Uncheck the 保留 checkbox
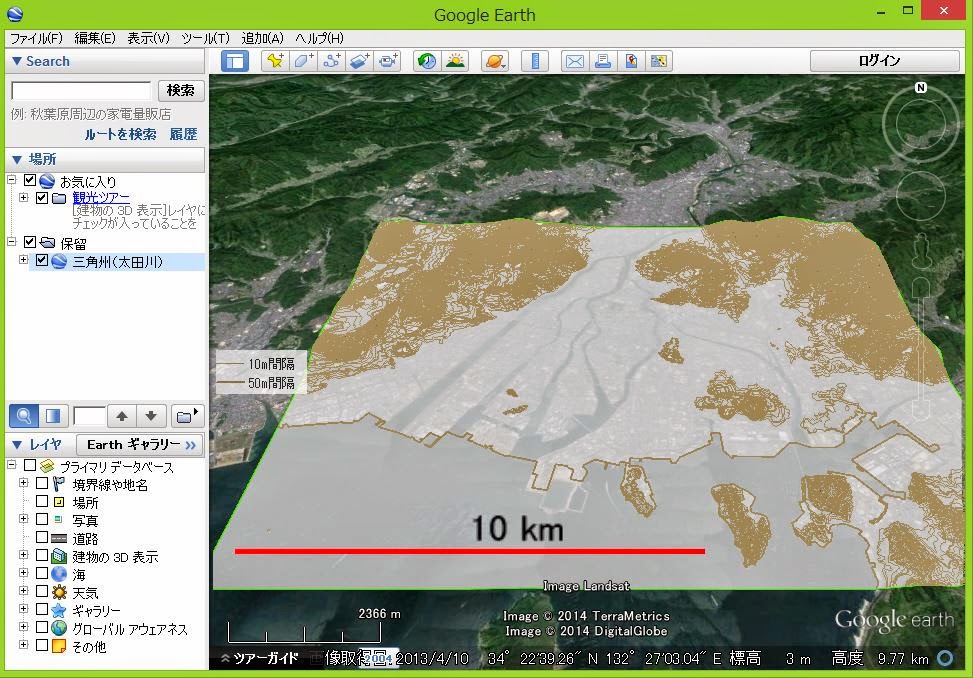The height and width of the screenshot is (678, 973). point(30,242)
